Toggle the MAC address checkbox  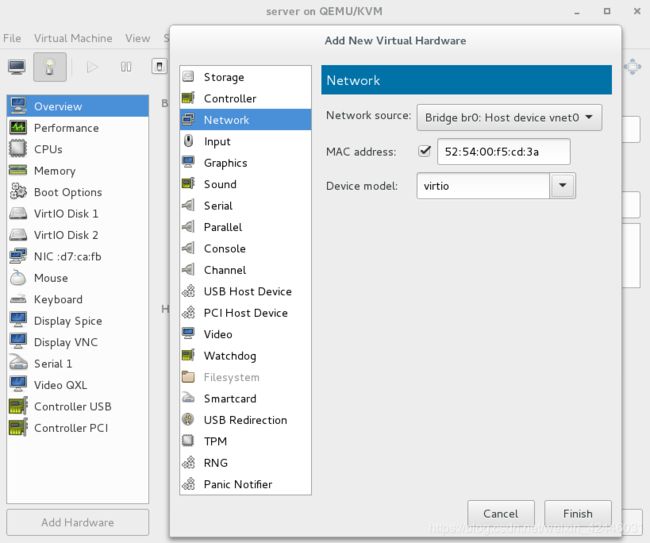424,151
